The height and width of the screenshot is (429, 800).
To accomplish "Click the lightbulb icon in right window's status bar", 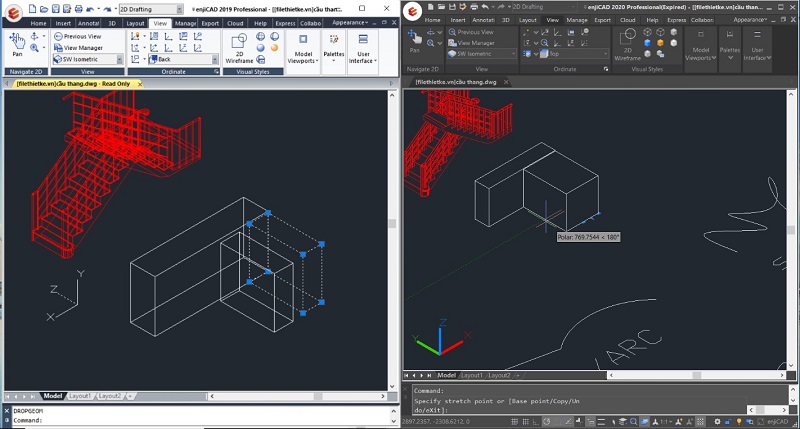I will point(739,422).
